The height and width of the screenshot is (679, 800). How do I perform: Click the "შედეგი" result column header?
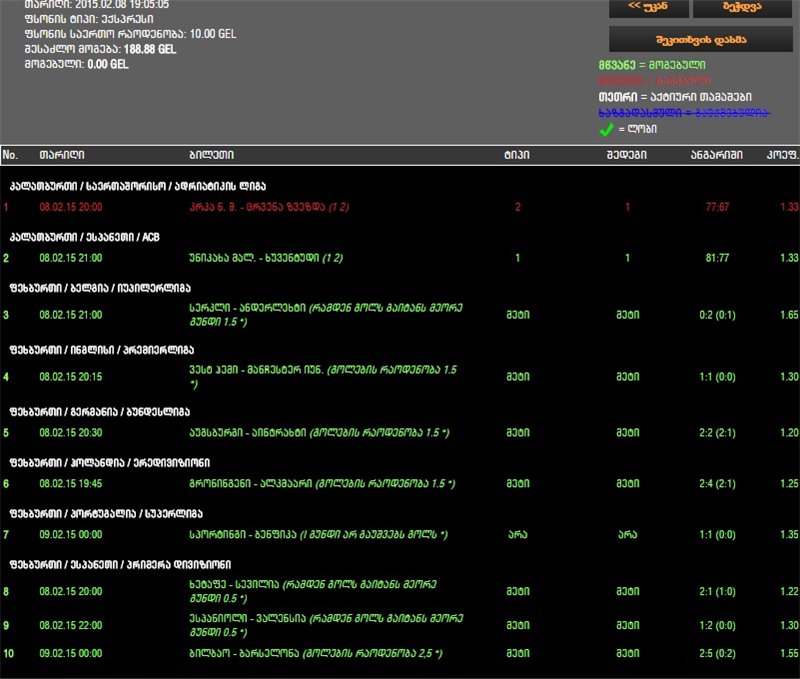[x=627, y=155]
